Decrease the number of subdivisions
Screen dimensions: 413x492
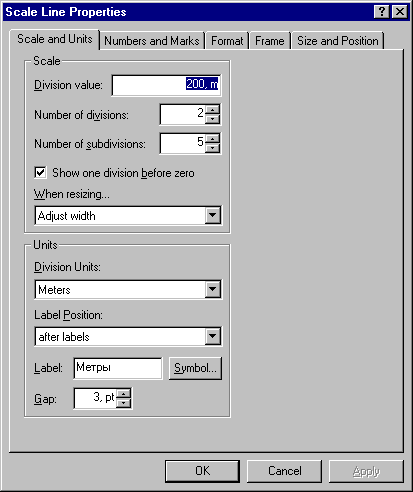pos(212,148)
